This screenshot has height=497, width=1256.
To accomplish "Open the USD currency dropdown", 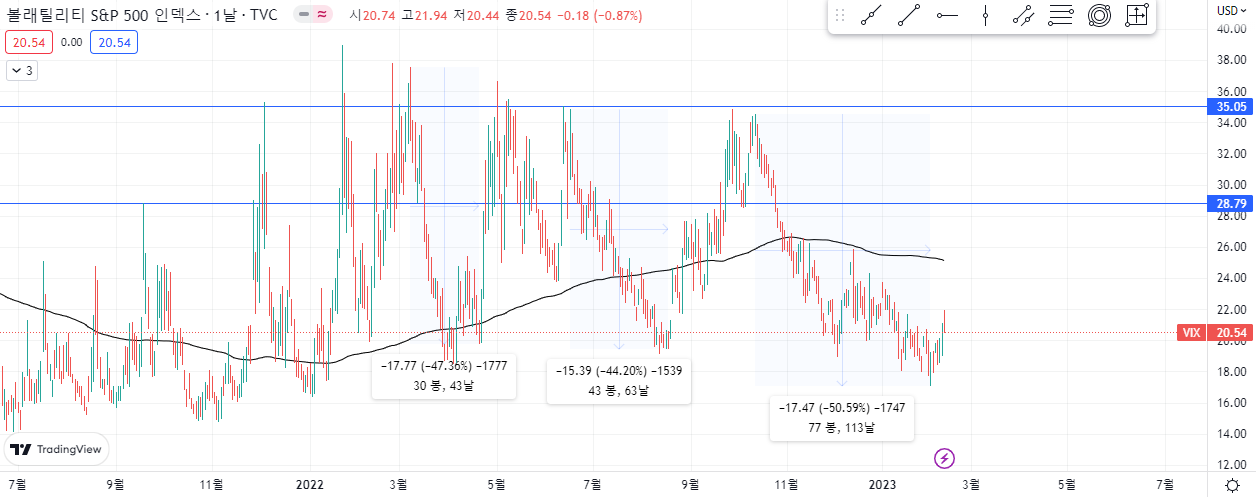I will 1231,10.
